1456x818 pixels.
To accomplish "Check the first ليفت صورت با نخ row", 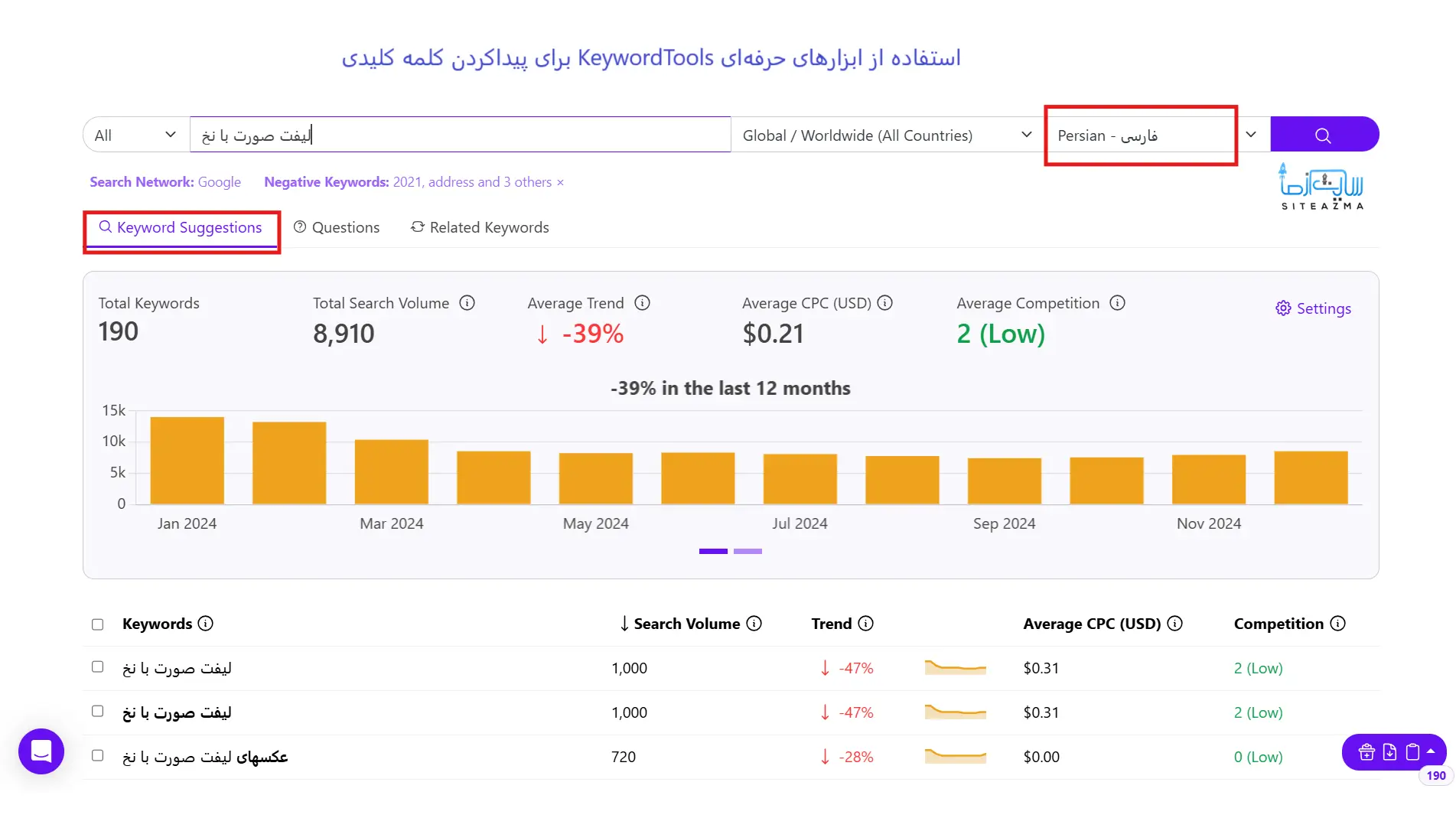I will (97, 666).
